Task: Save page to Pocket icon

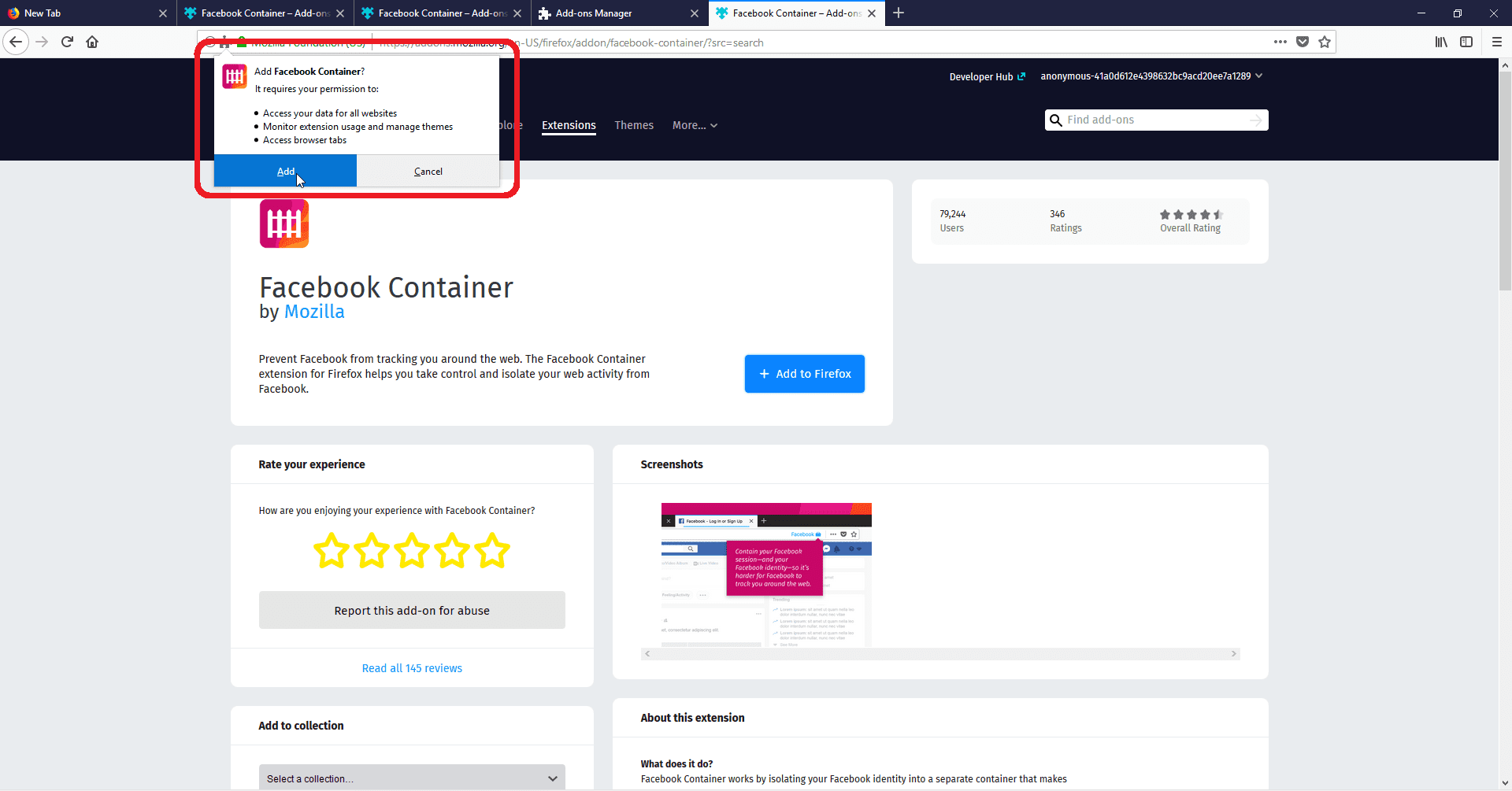Action: [1303, 42]
